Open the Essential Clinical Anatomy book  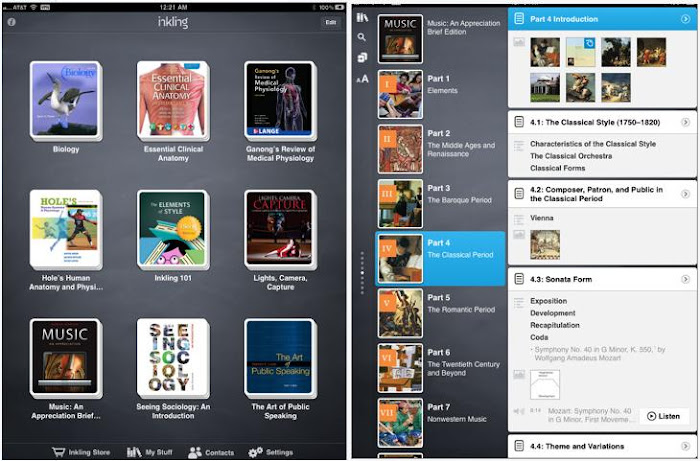click(172, 100)
